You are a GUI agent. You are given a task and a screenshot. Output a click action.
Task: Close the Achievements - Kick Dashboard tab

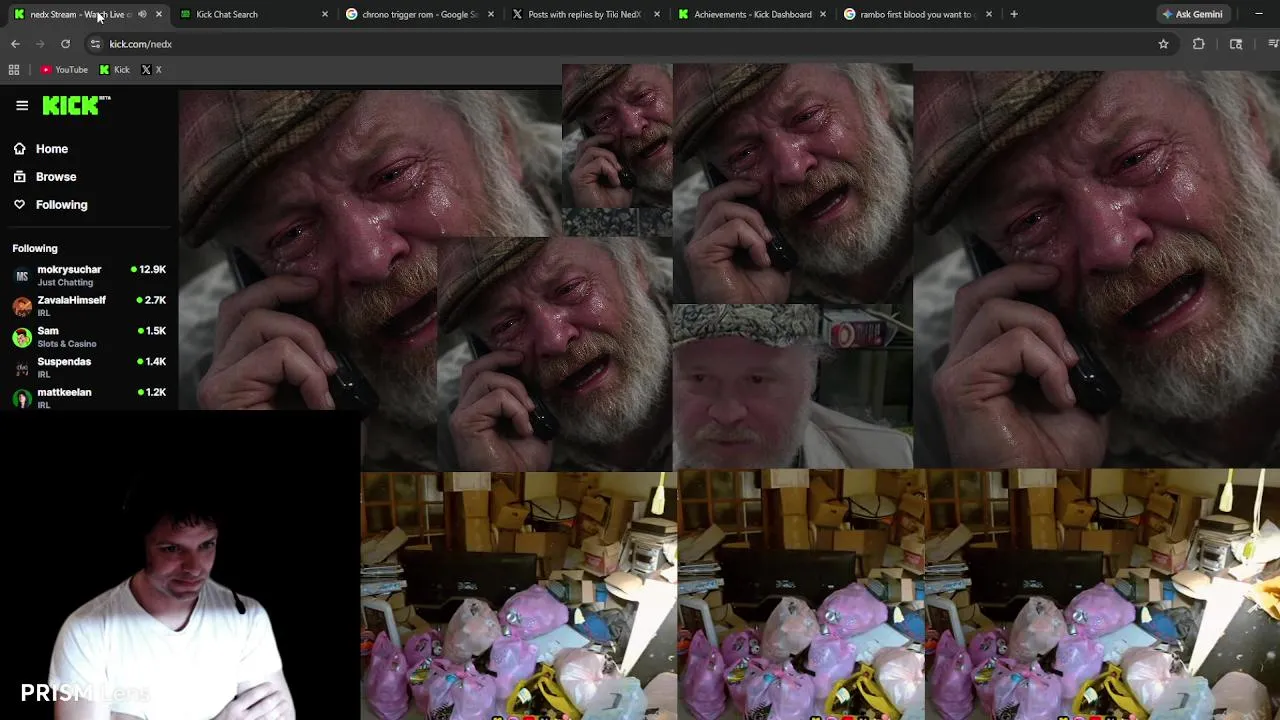pyautogui.click(x=822, y=14)
